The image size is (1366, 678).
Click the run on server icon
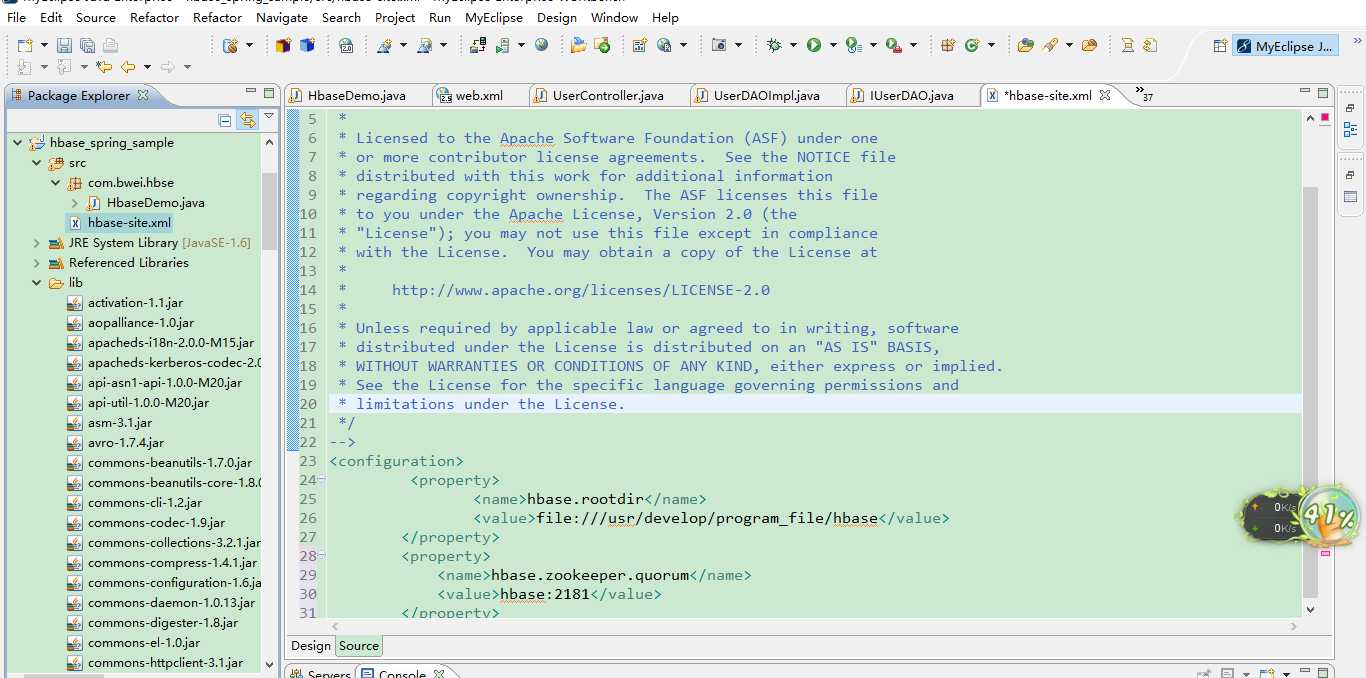point(502,45)
